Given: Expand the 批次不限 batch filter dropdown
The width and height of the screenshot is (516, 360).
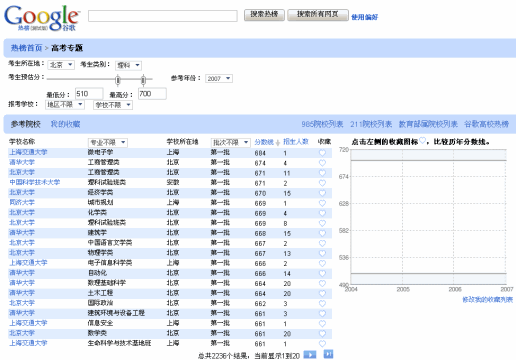Looking at the screenshot, I should 230,143.
